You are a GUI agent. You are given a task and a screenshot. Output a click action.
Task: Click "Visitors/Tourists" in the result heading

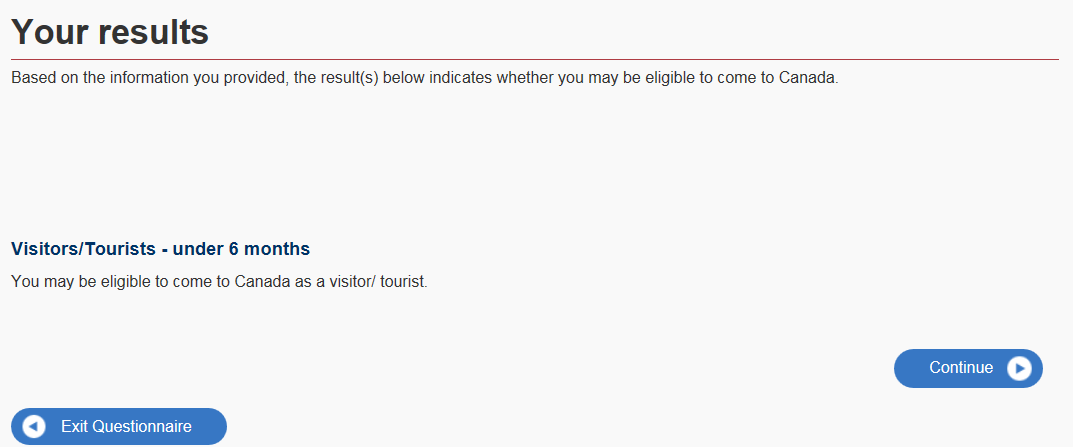83,249
